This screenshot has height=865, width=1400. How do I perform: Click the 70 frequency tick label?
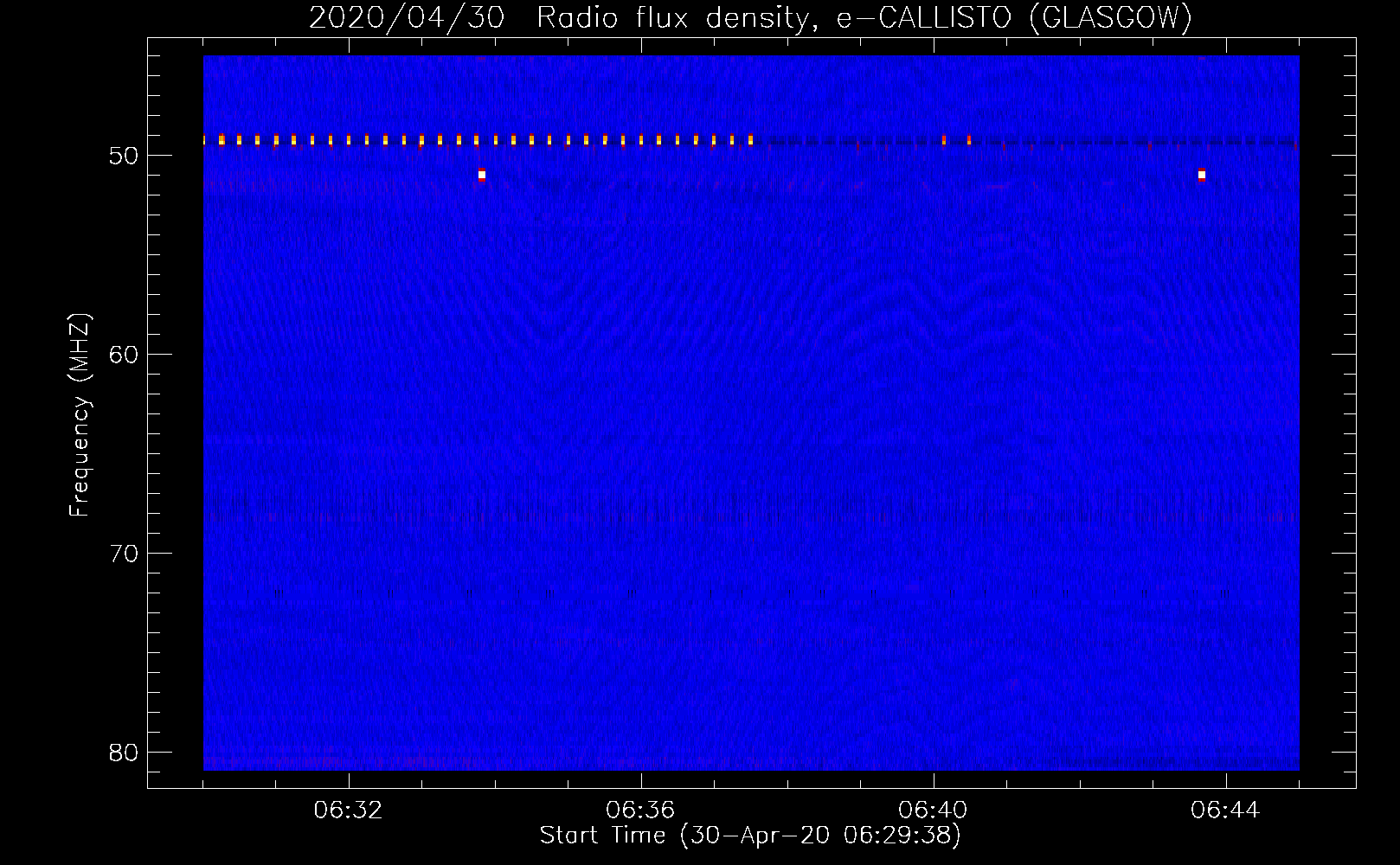coord(124,553)
